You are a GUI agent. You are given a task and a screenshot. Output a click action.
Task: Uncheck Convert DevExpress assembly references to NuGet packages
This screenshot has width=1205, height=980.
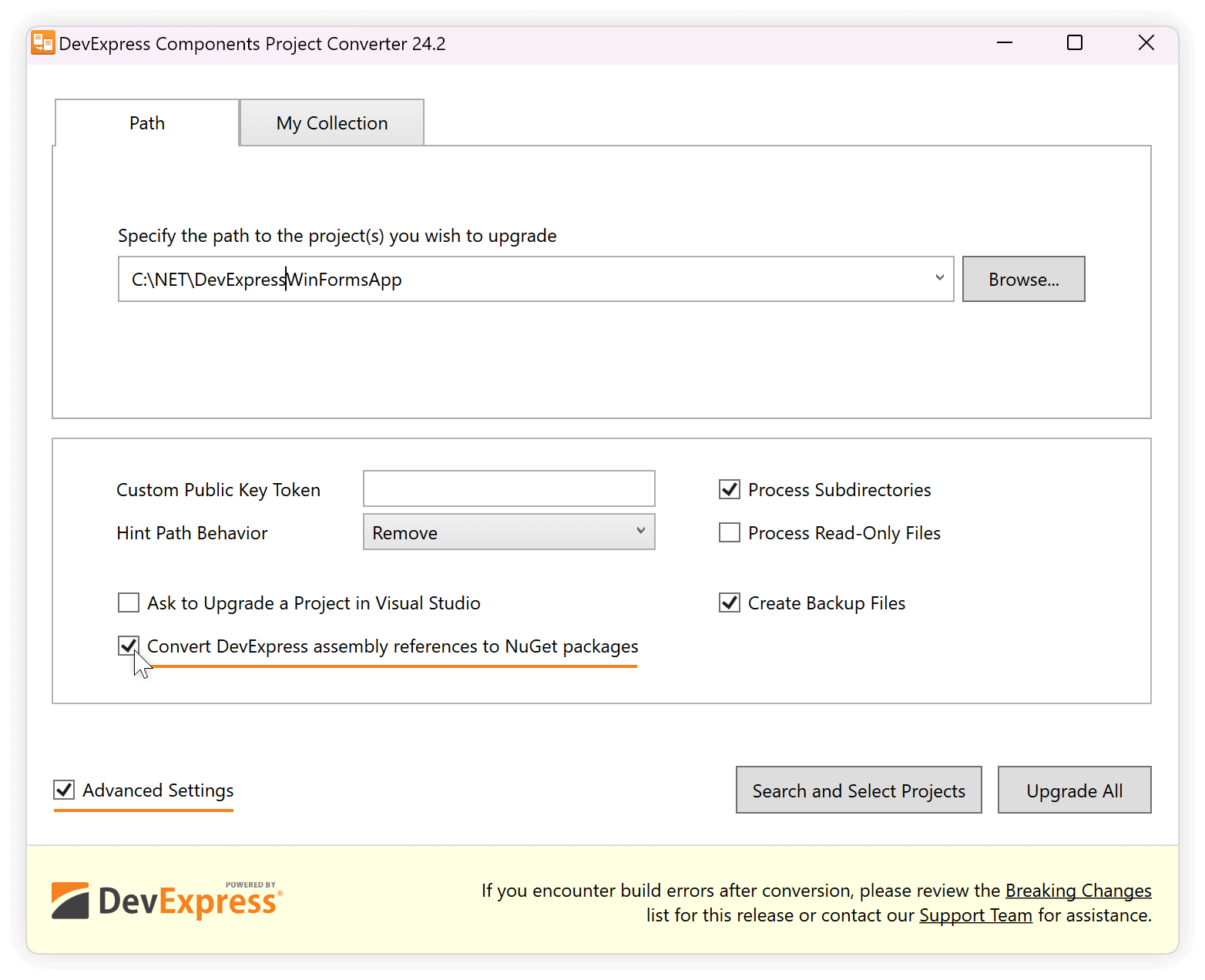128,646
